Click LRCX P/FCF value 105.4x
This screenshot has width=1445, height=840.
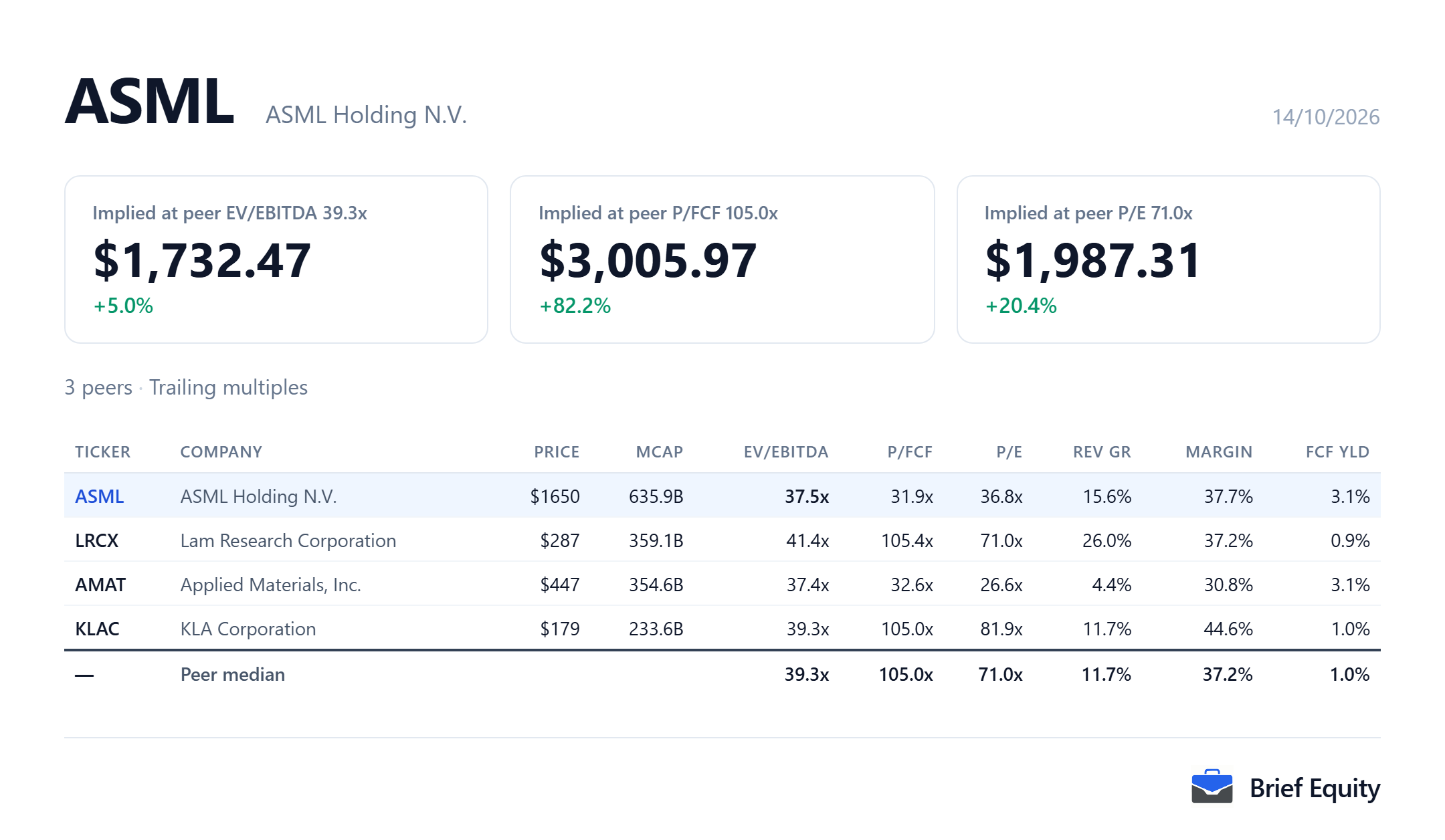click(906, 540)
